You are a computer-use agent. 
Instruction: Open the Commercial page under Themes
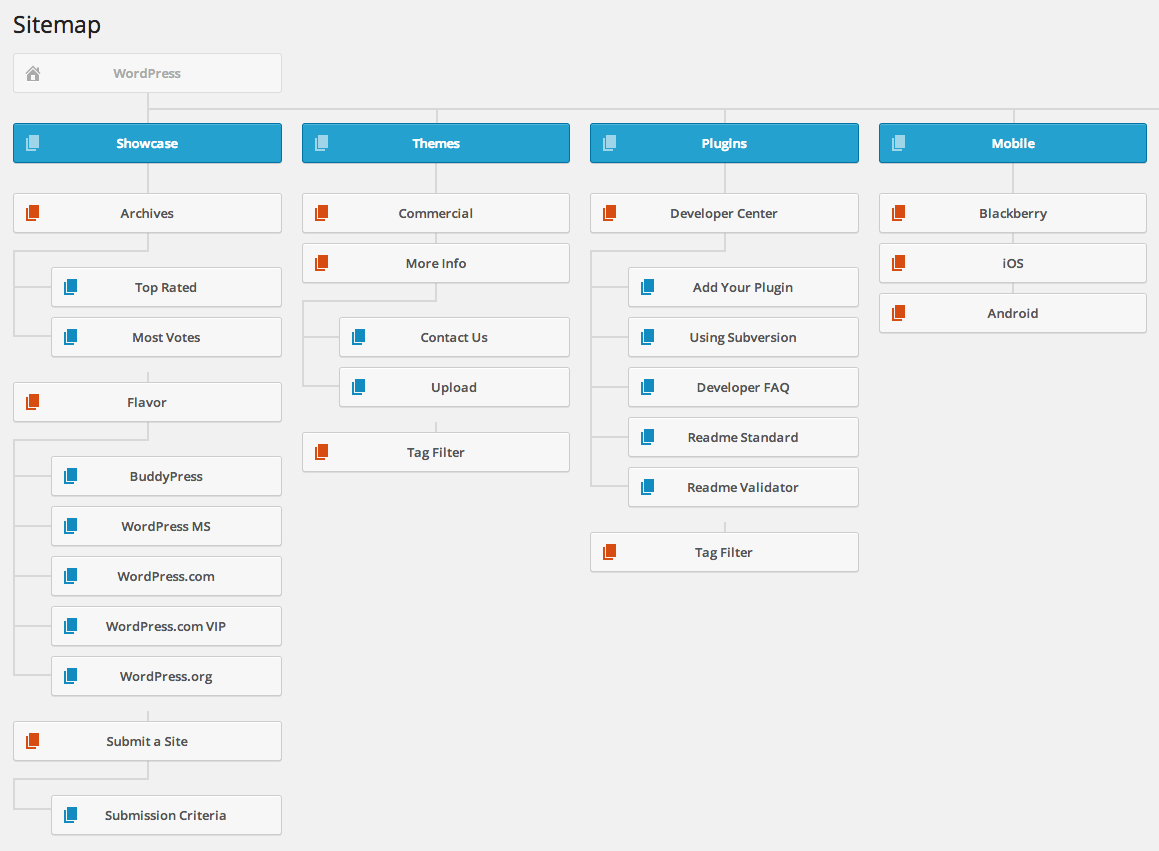[x=436, y=213]
